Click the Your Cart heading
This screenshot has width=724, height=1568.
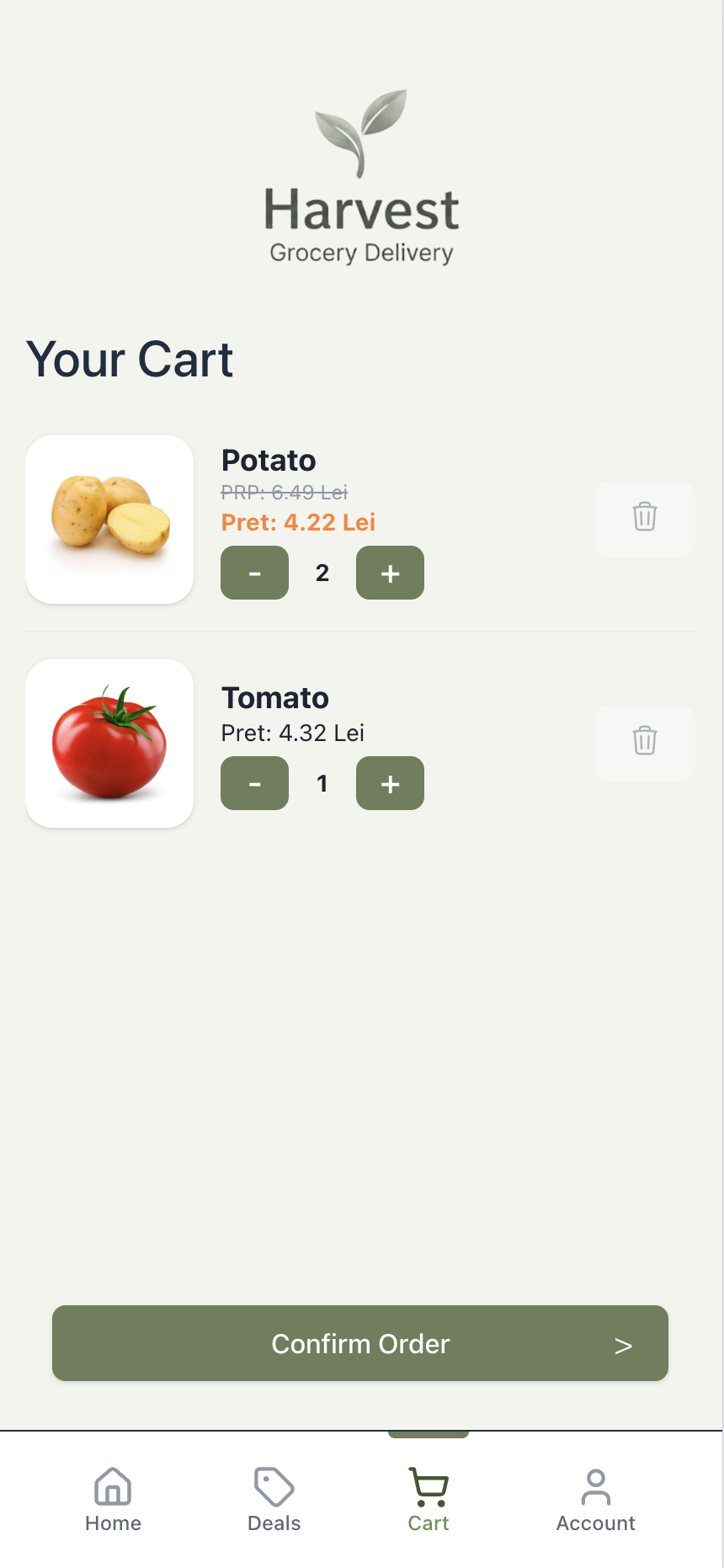tap(130, 360)
